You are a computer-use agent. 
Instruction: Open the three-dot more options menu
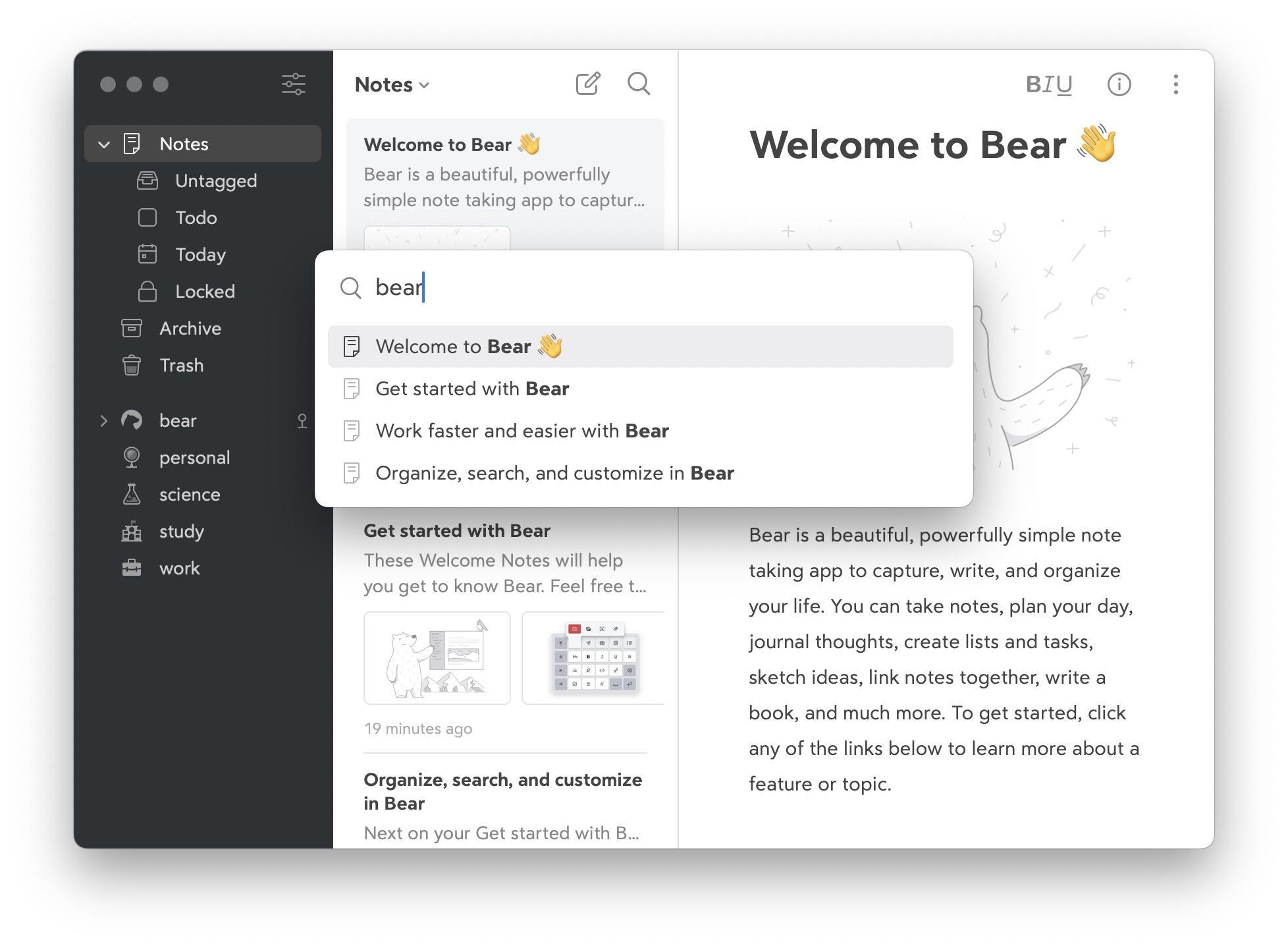1175,84
